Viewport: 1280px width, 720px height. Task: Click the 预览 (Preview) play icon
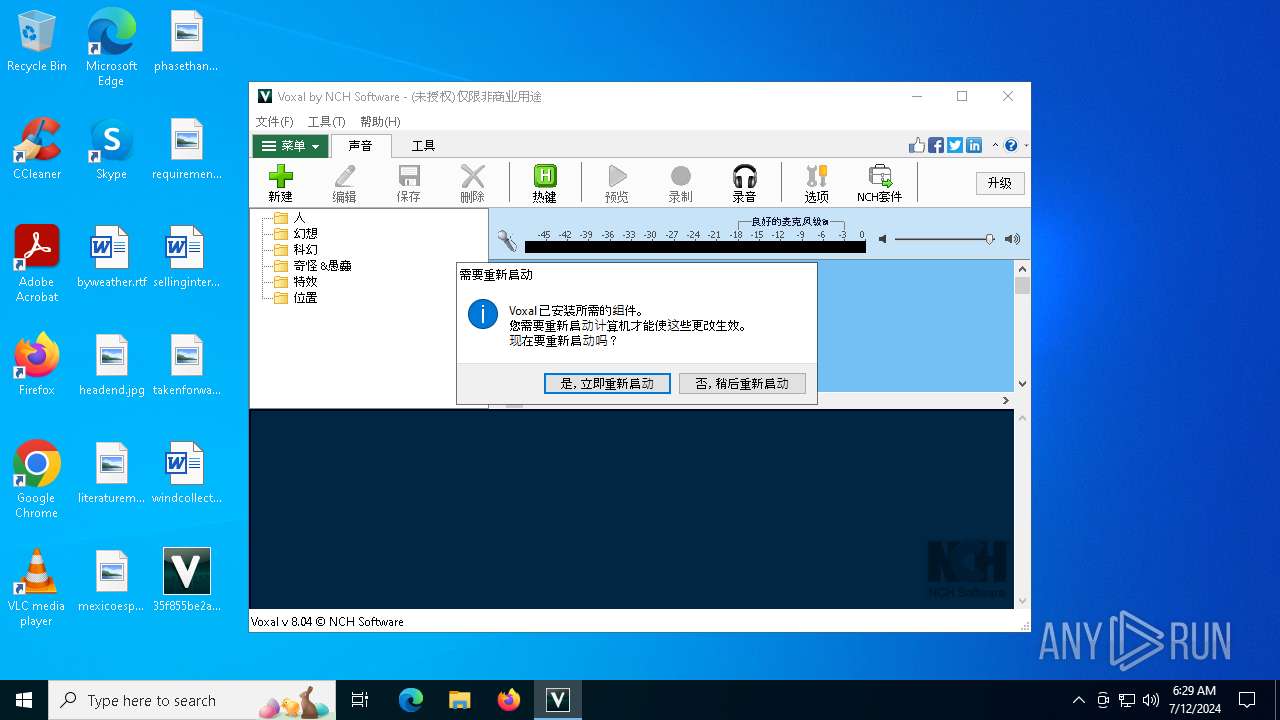(617, 177)
